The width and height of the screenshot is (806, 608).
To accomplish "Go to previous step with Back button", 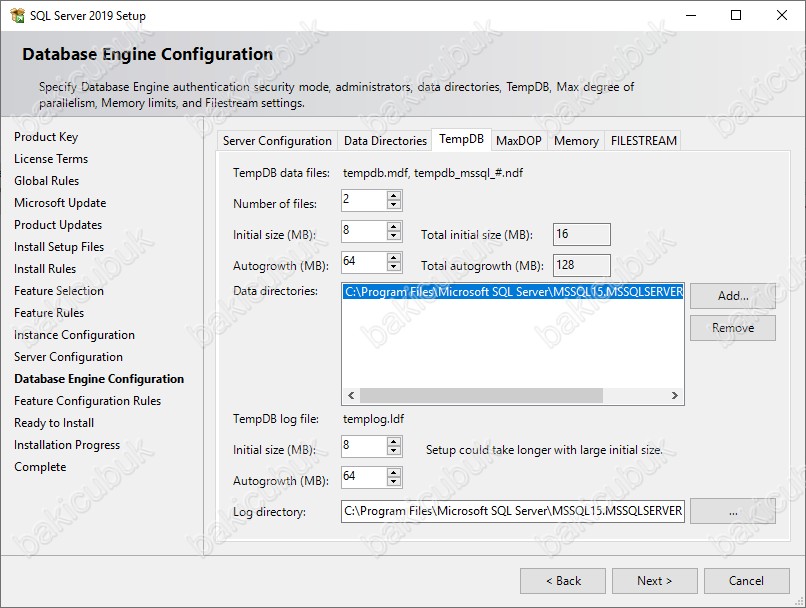I will [x=563, y=581].
